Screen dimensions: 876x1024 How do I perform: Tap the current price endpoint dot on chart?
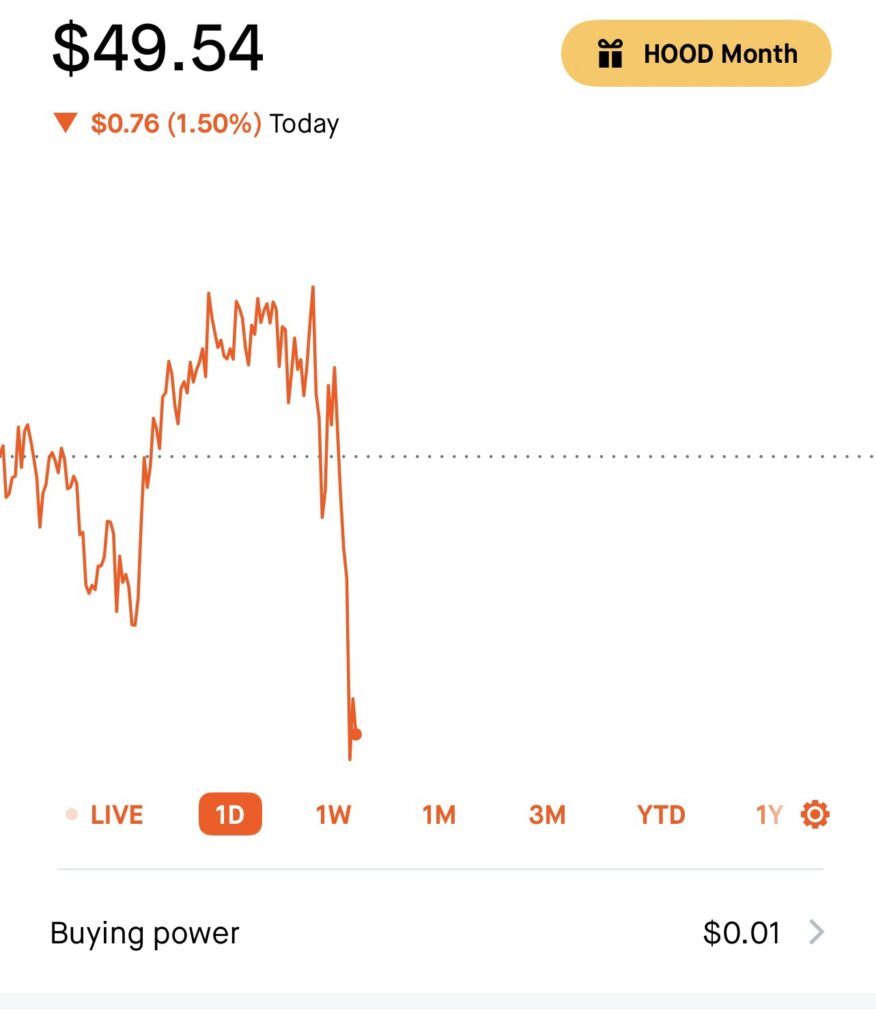[355, 735]
